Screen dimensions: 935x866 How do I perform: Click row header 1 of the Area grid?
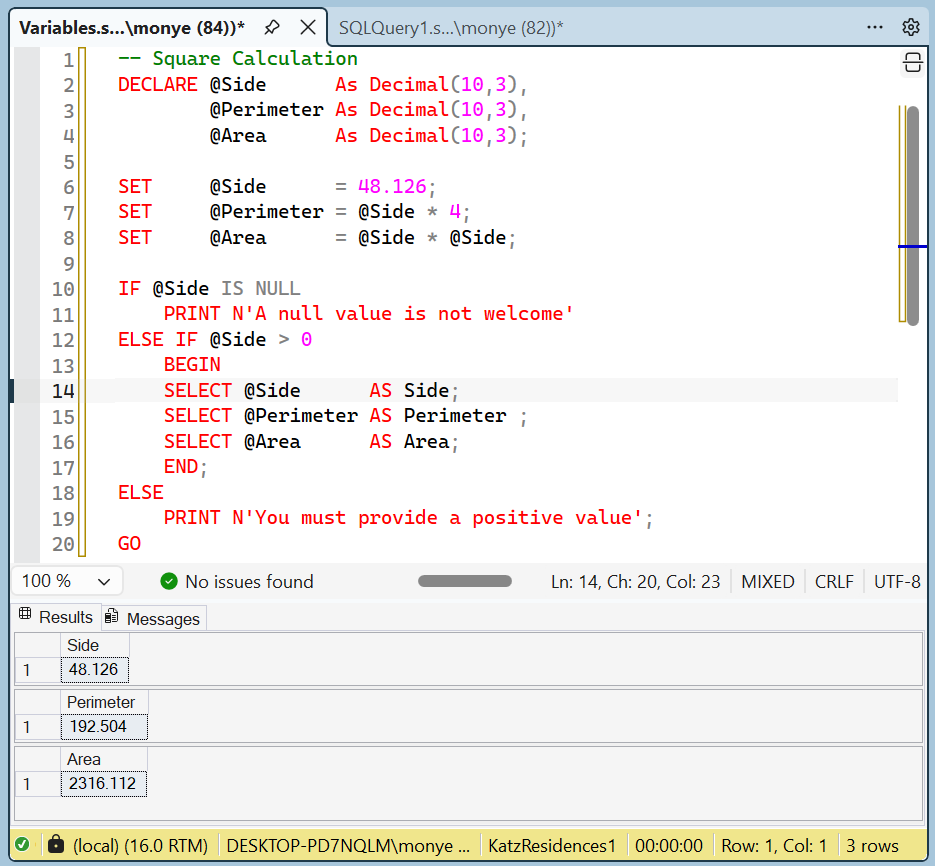pos(38,784)
